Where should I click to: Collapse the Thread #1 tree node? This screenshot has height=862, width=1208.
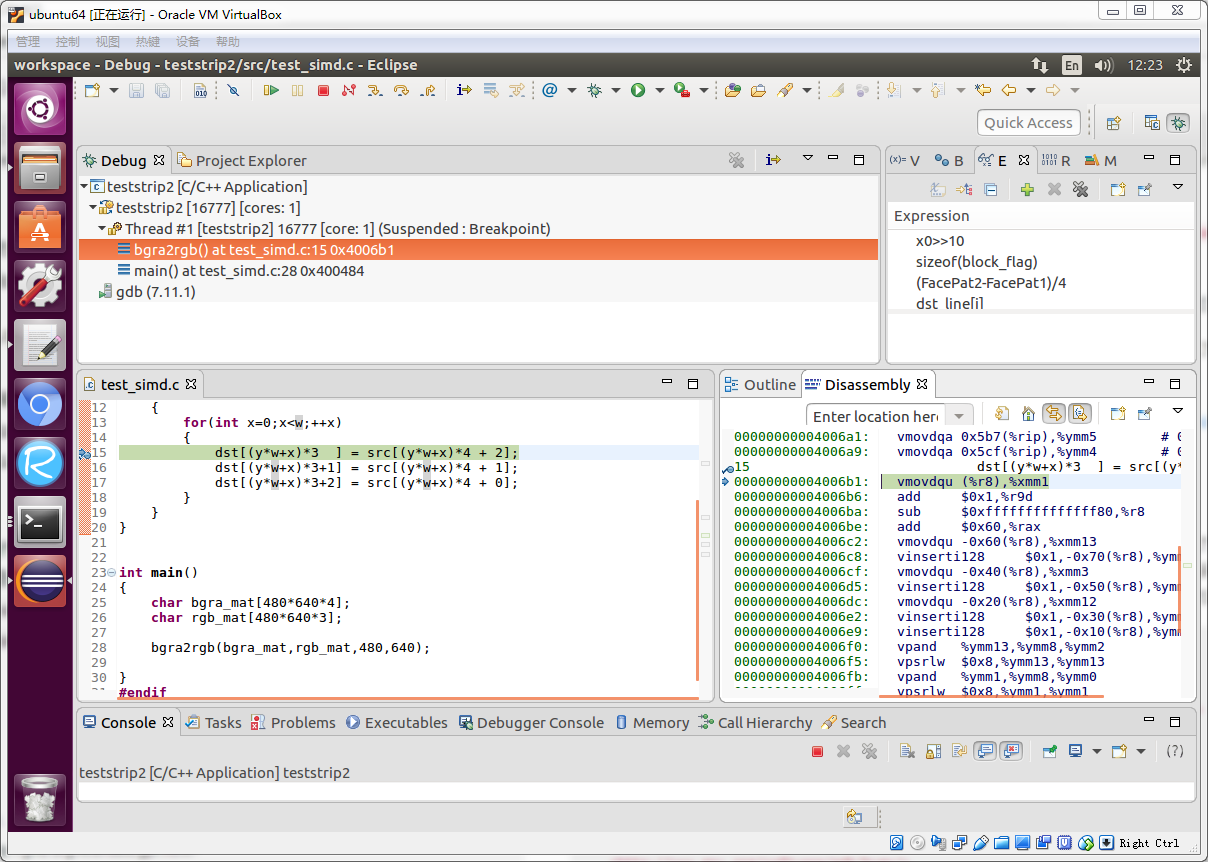click(102, 229)
